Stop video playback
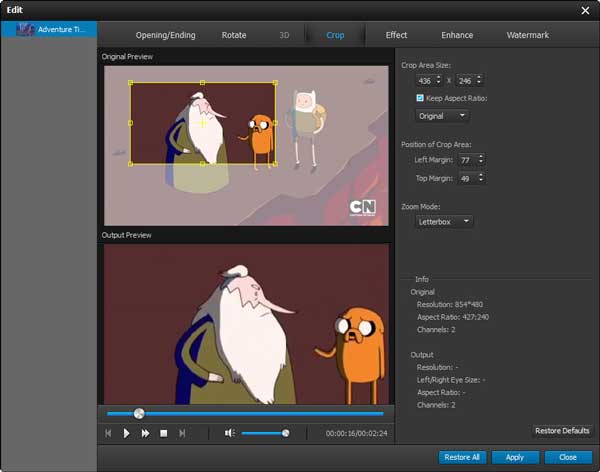 point(163,433)
